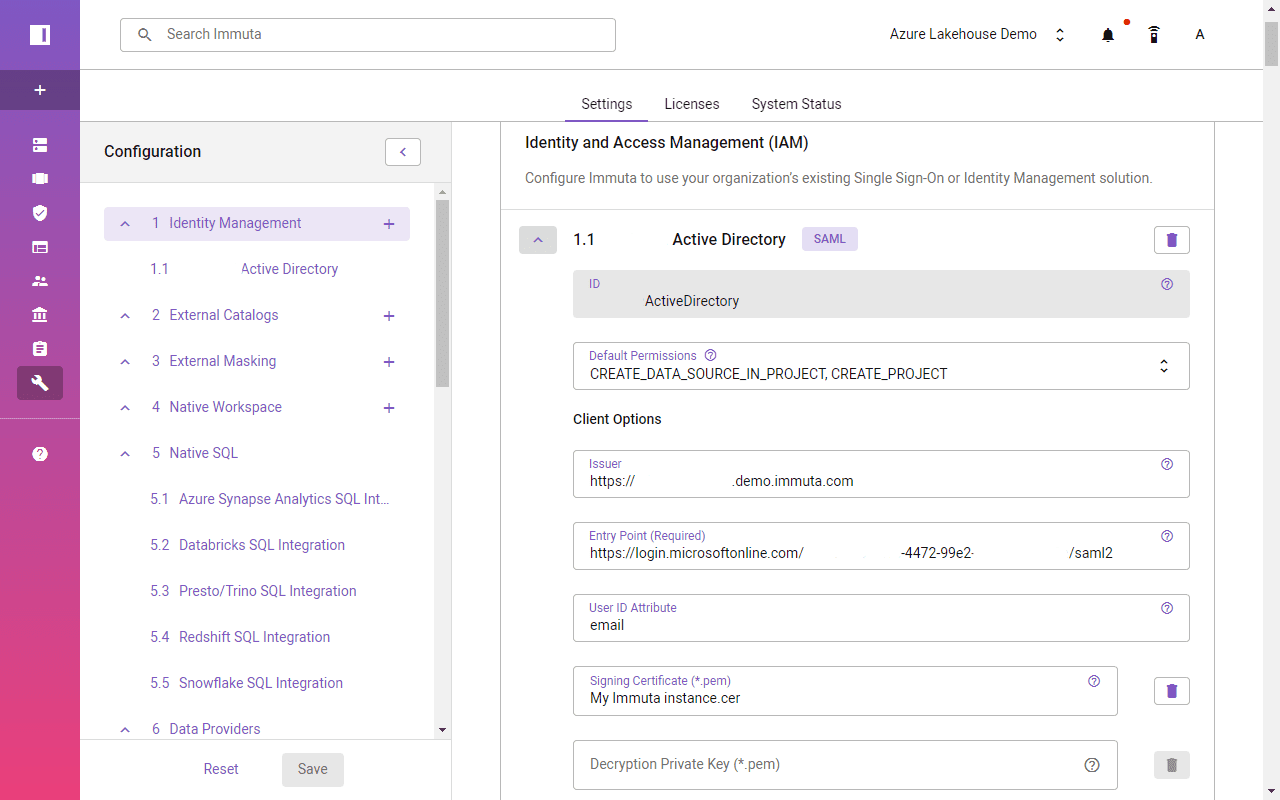1280x800 pixels.
Task: Click the Reset button
Action: (221, 769)
